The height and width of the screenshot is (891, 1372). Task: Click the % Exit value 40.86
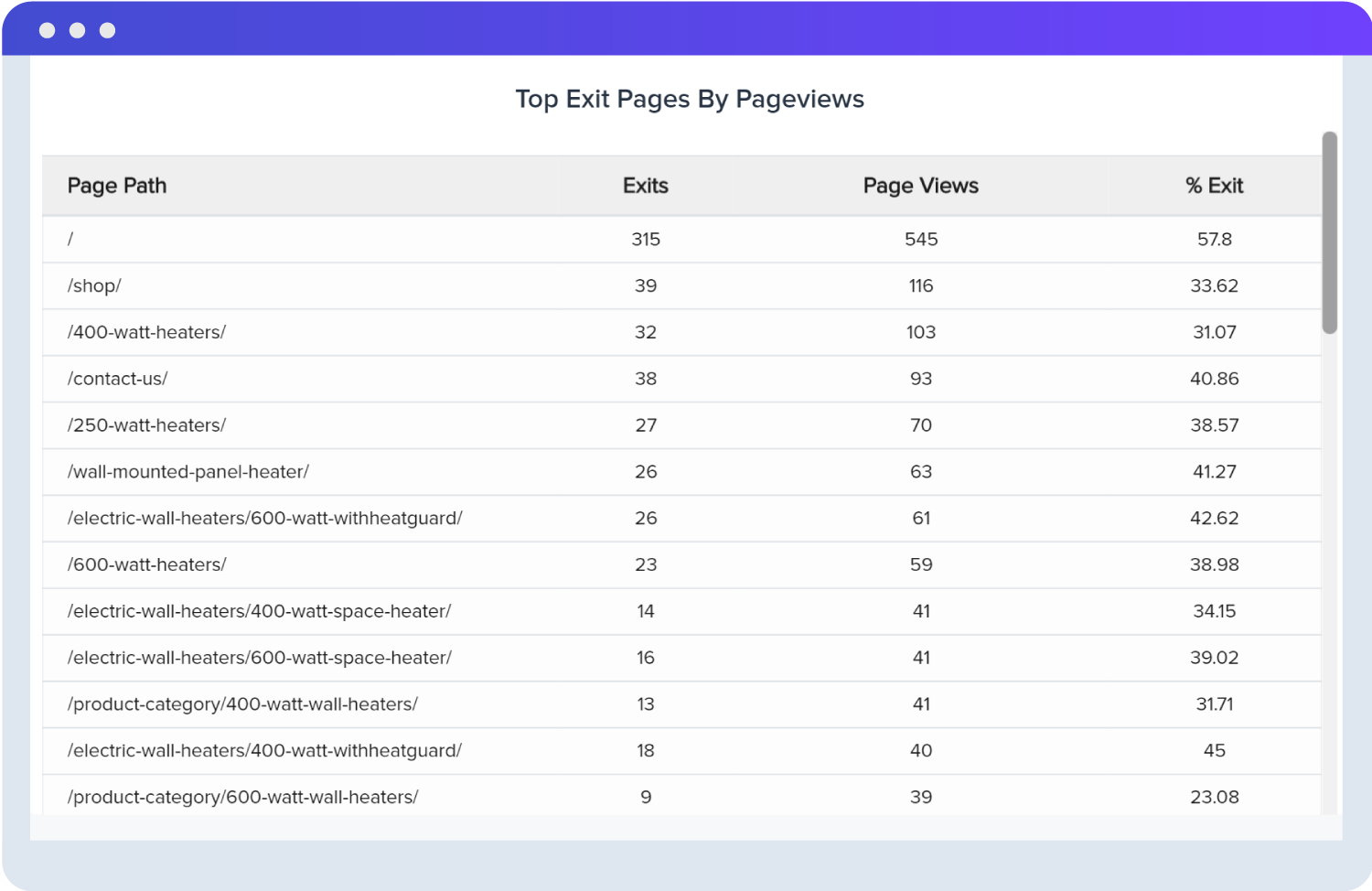1215,379
